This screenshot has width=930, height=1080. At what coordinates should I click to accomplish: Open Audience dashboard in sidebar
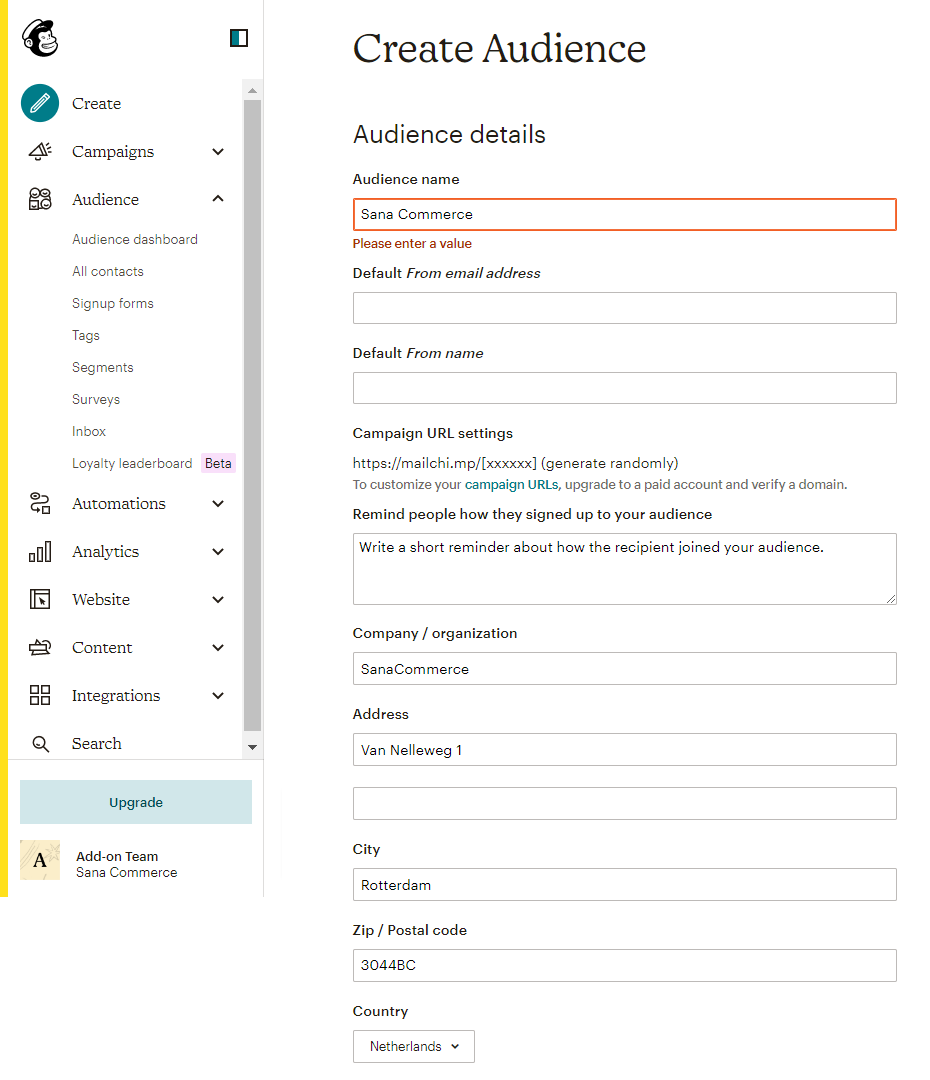pyautogui.click(x=135, y=240)
